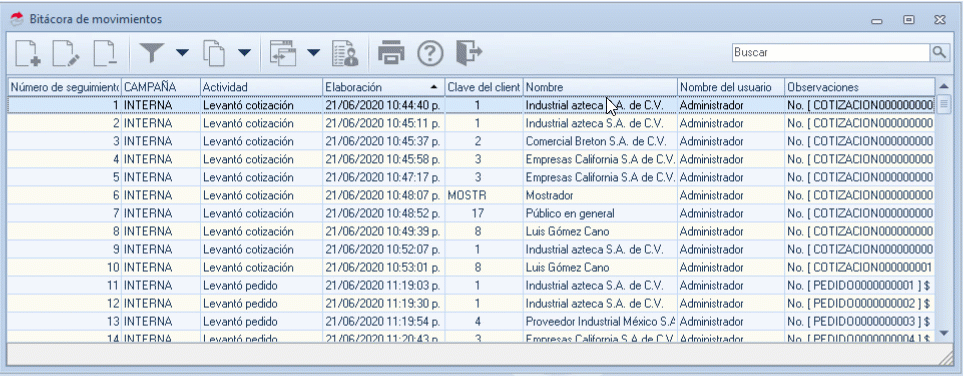Sort by Nombre column header
Image resolution: width=964 pixels, height=376 pixels.
coord(600,87)
